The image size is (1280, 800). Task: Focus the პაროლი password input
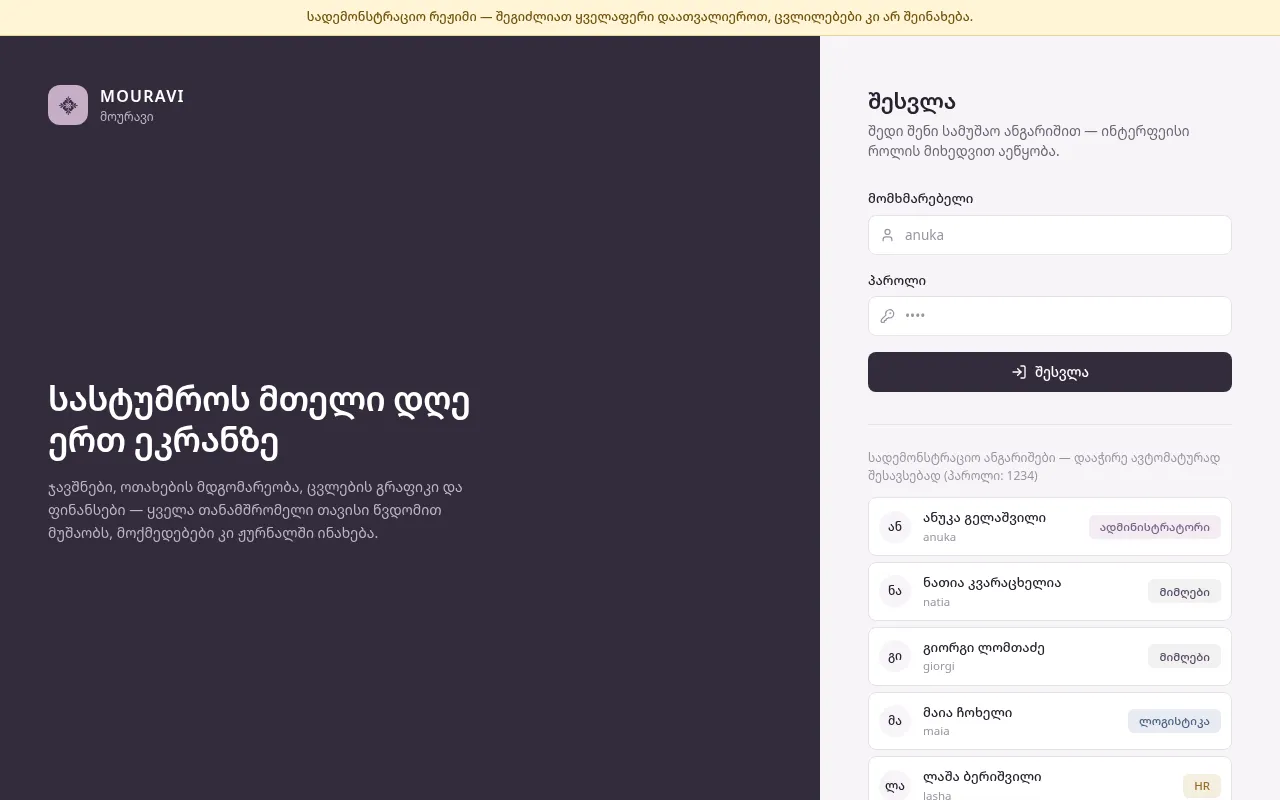click(1050, 316)
